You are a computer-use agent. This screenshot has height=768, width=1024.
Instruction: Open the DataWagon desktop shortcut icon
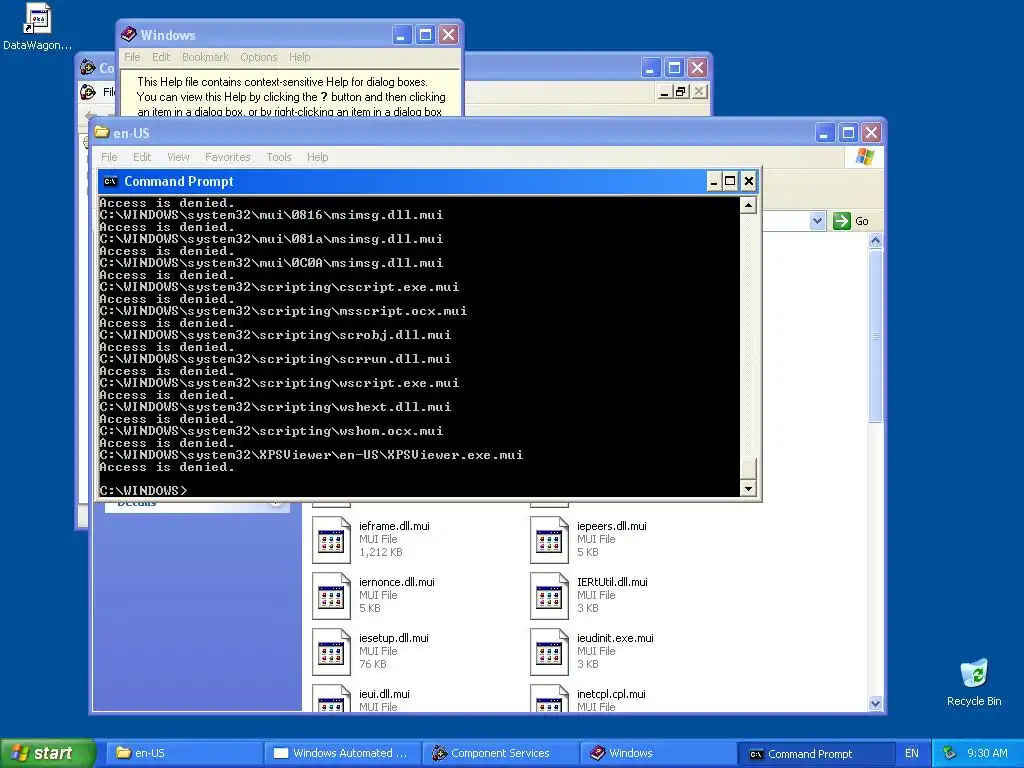click(37, 18)
